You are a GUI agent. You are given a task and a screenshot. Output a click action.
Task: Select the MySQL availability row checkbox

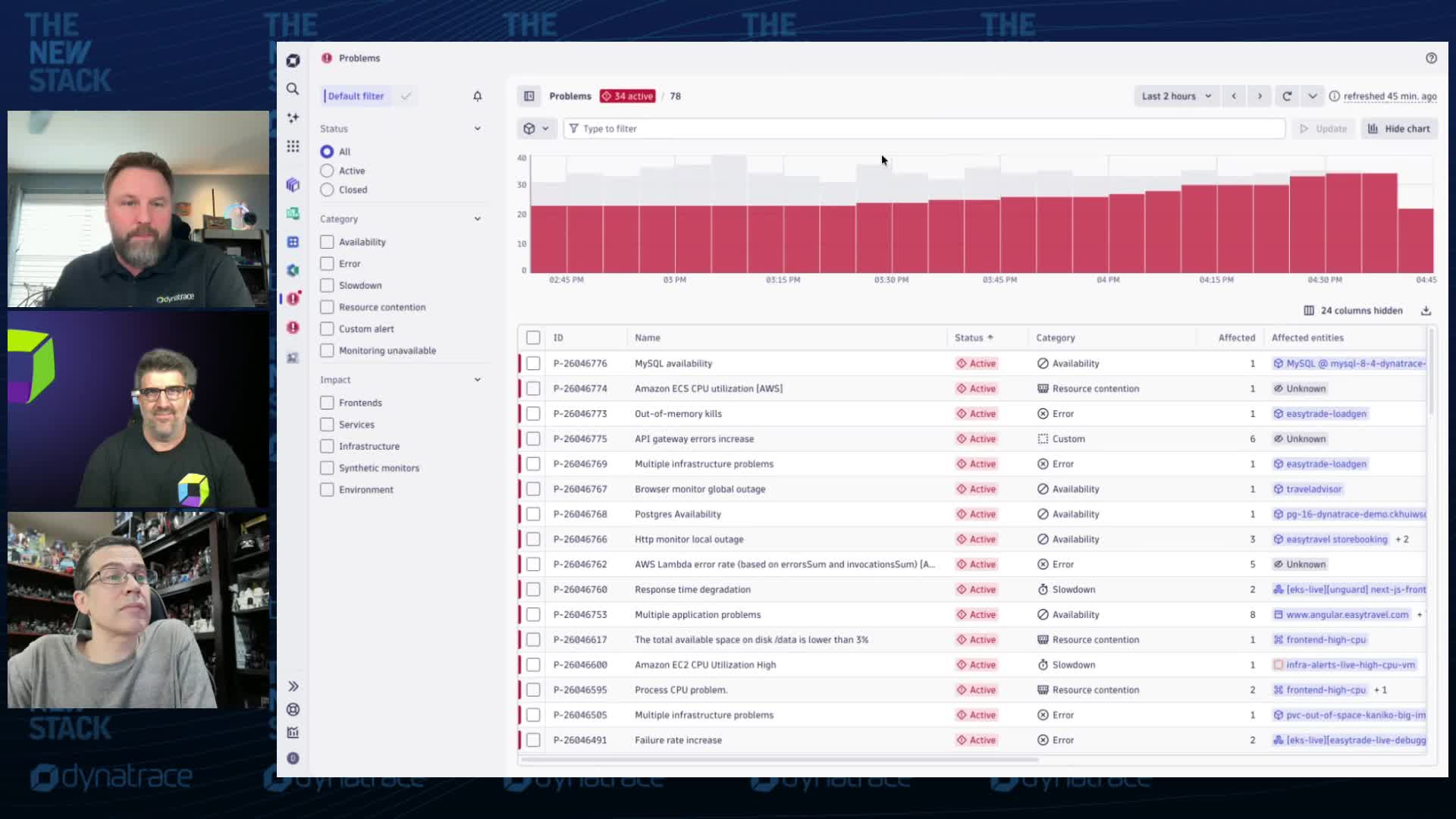533,364
